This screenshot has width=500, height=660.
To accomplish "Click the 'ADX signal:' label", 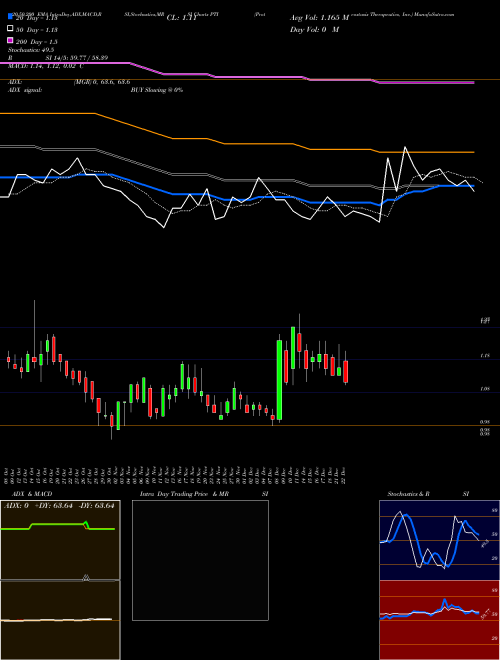I will pyautogui.click(x=25, y=90).
